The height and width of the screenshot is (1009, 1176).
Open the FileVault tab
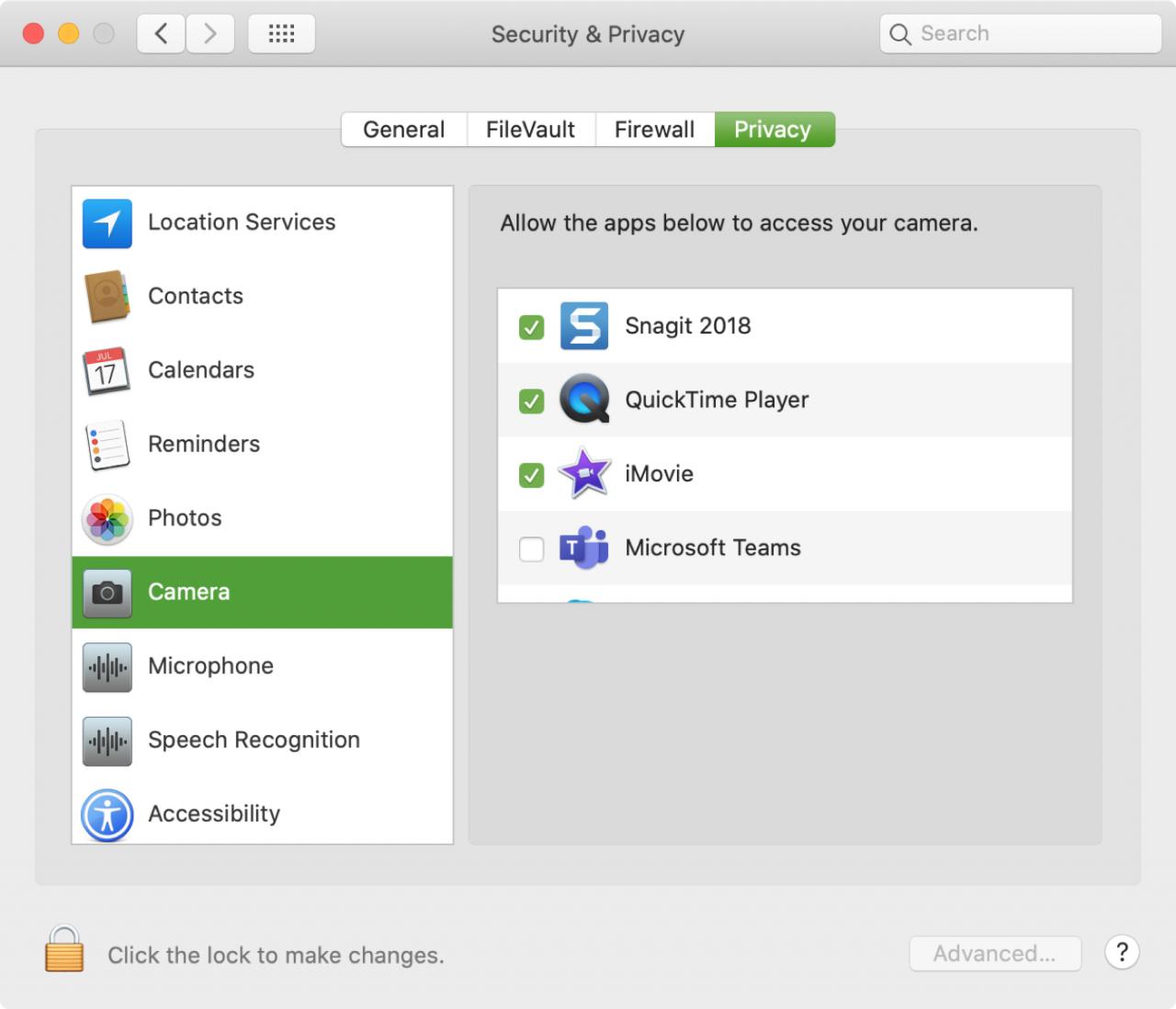(531, 130)
